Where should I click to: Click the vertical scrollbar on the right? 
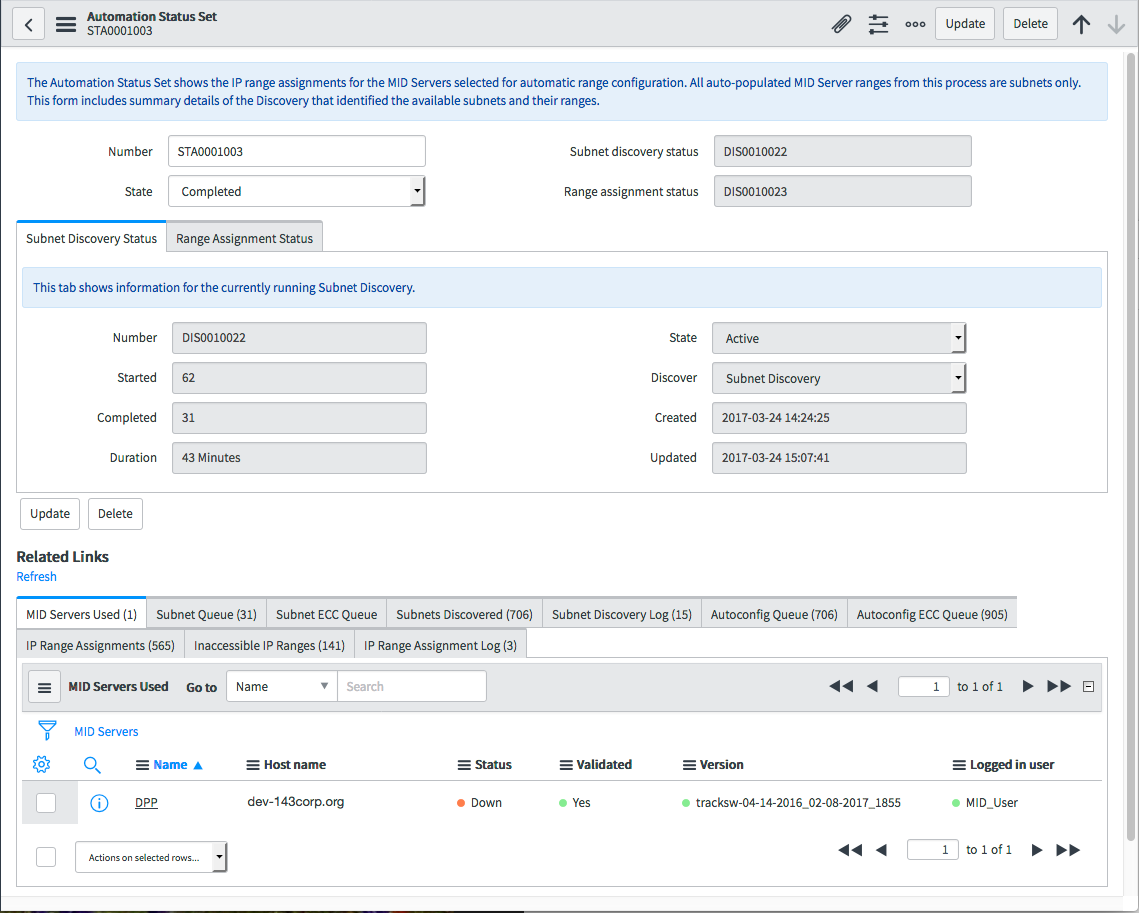pyautogui.click(x=1131, y=446)
